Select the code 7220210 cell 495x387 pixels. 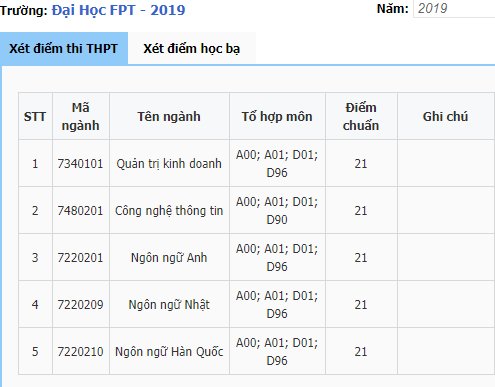pyautogui.click(x=81, y=352)
